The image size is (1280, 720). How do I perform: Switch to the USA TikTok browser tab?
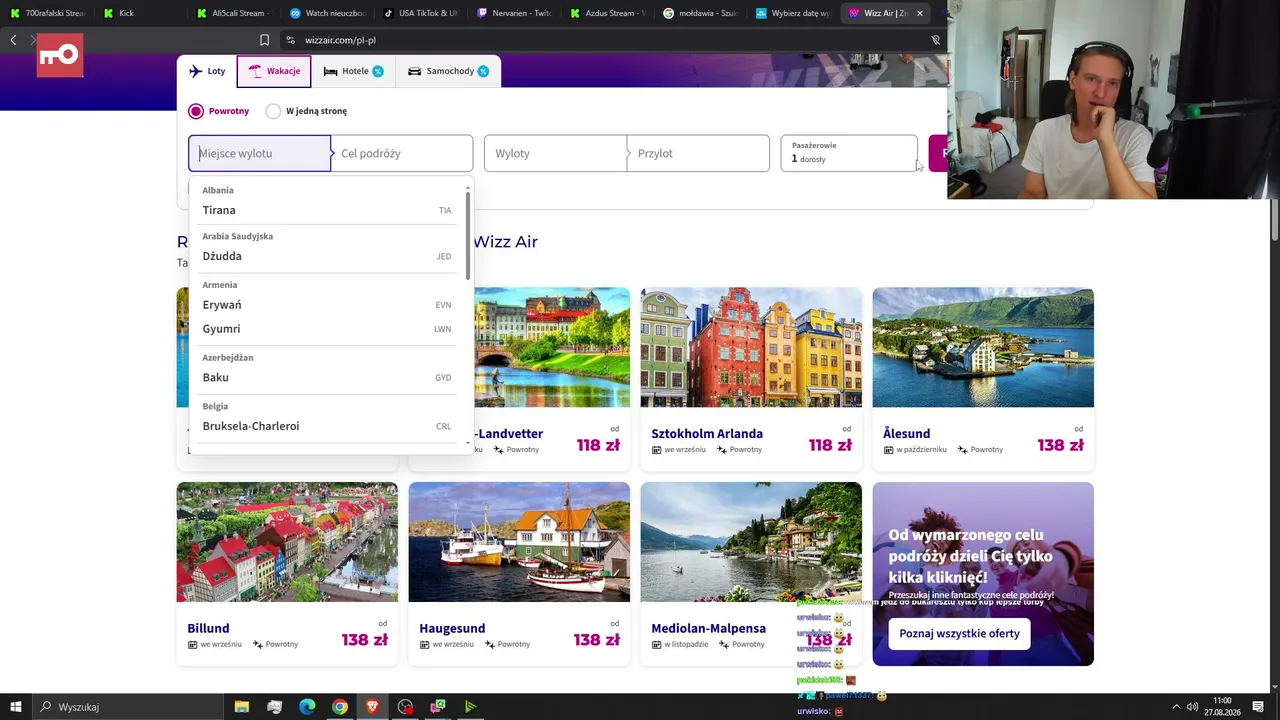point(420,13)
